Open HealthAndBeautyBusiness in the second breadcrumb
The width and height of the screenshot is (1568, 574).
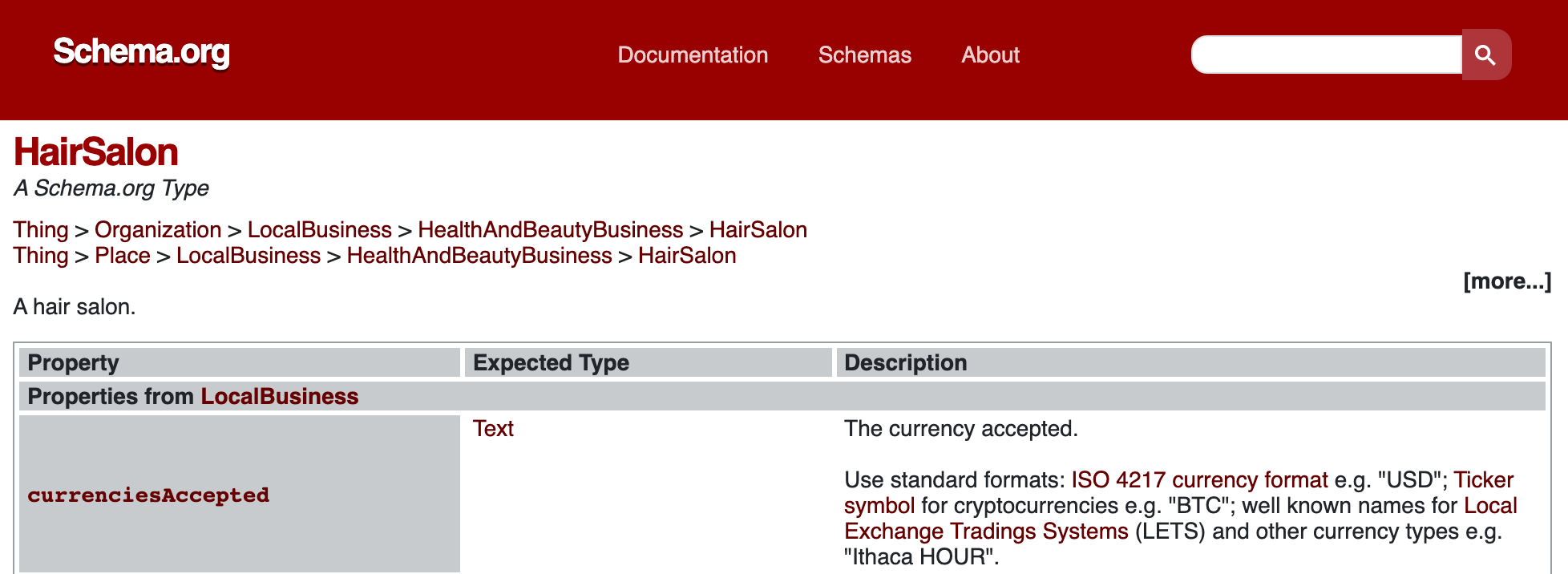pyautogui.click(x=479, y=256)
